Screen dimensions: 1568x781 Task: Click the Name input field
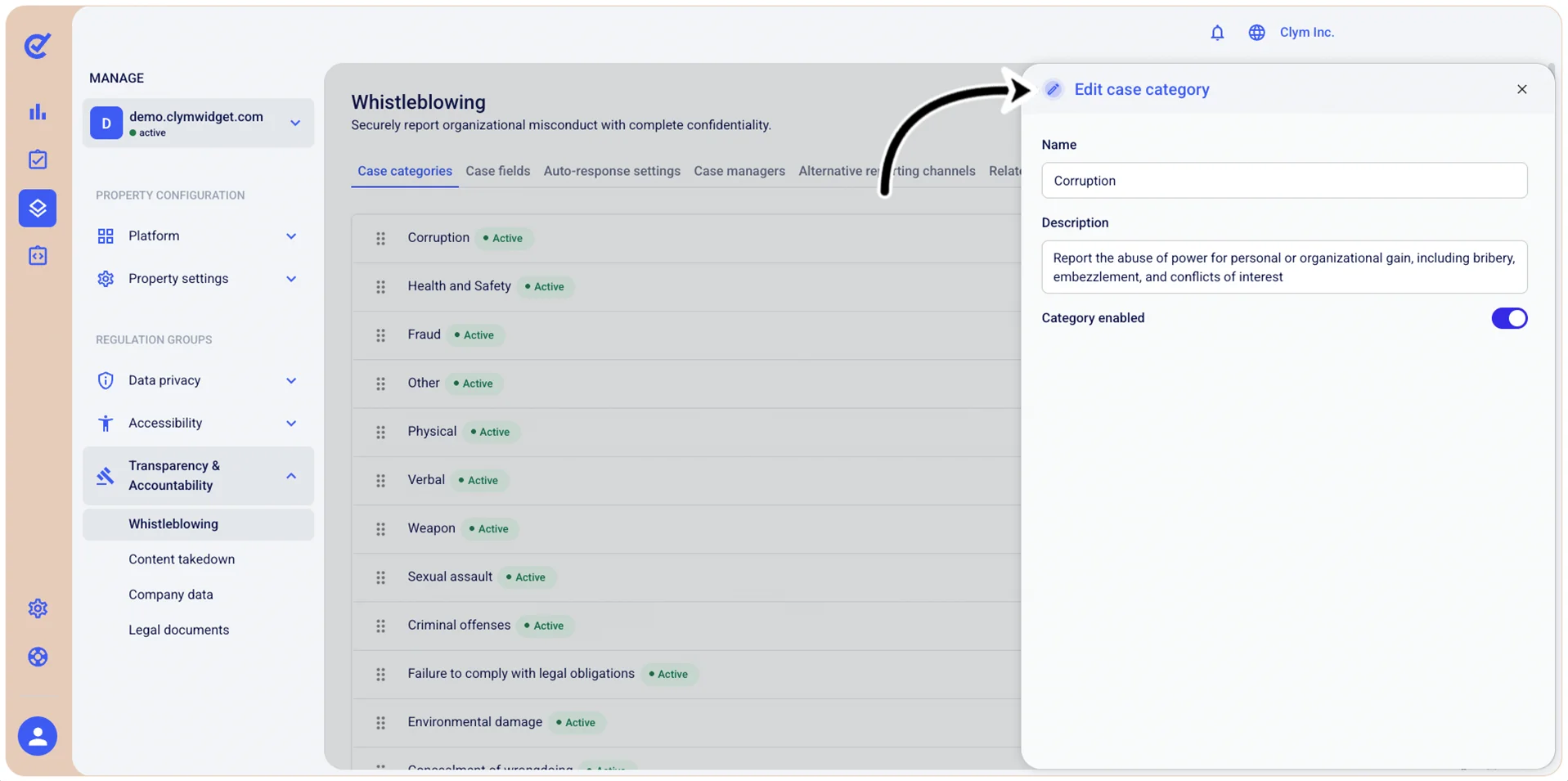point(1284,181)
